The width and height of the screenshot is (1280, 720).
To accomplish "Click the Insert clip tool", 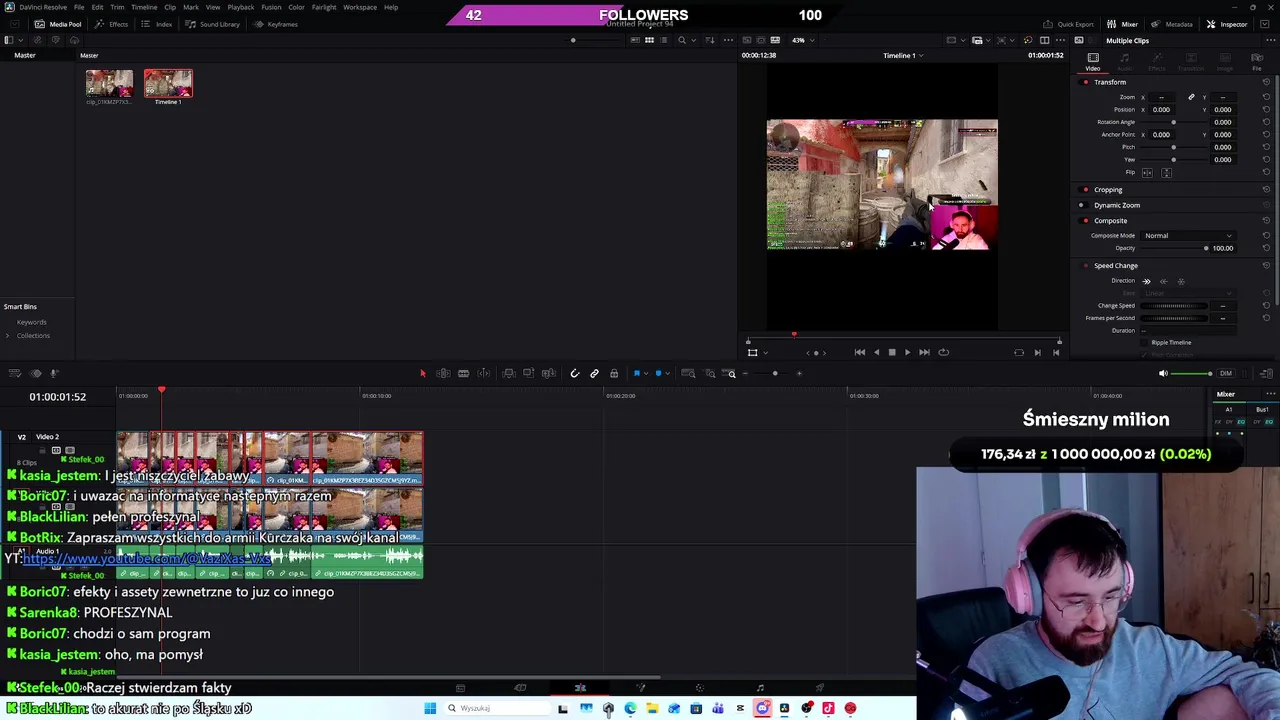I will (x=508, y=373).
